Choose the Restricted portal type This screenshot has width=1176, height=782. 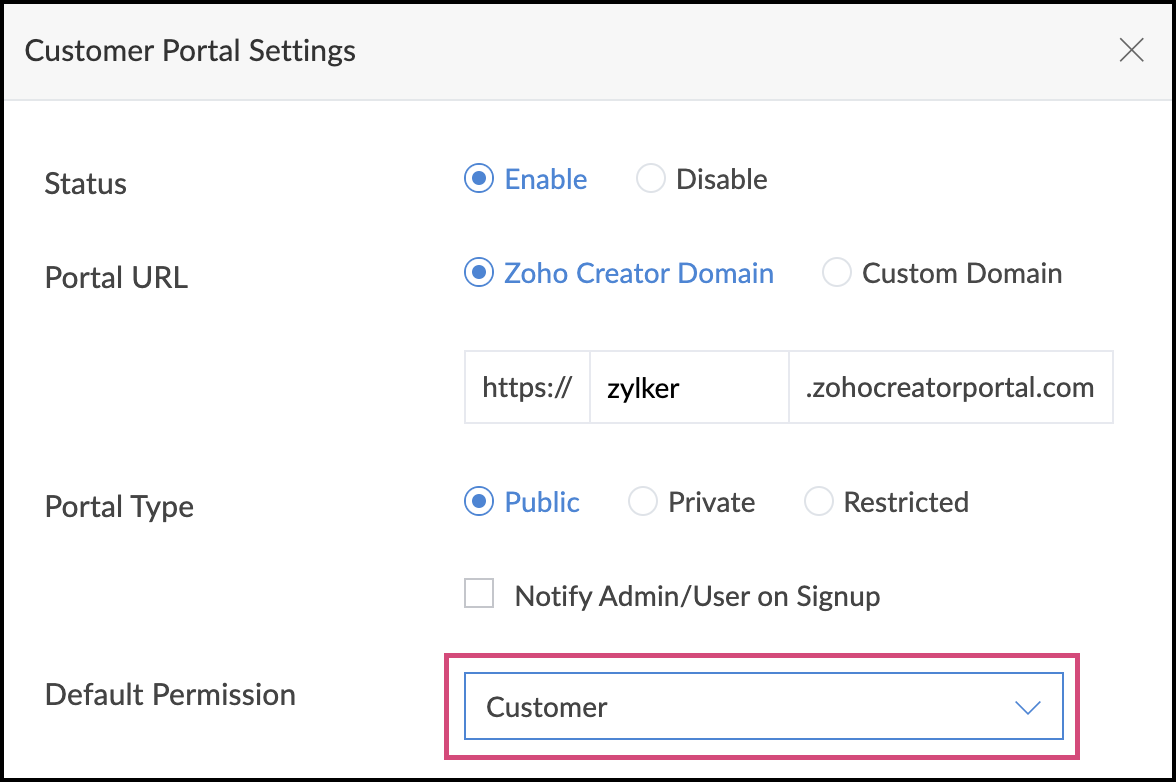[819, 502]
